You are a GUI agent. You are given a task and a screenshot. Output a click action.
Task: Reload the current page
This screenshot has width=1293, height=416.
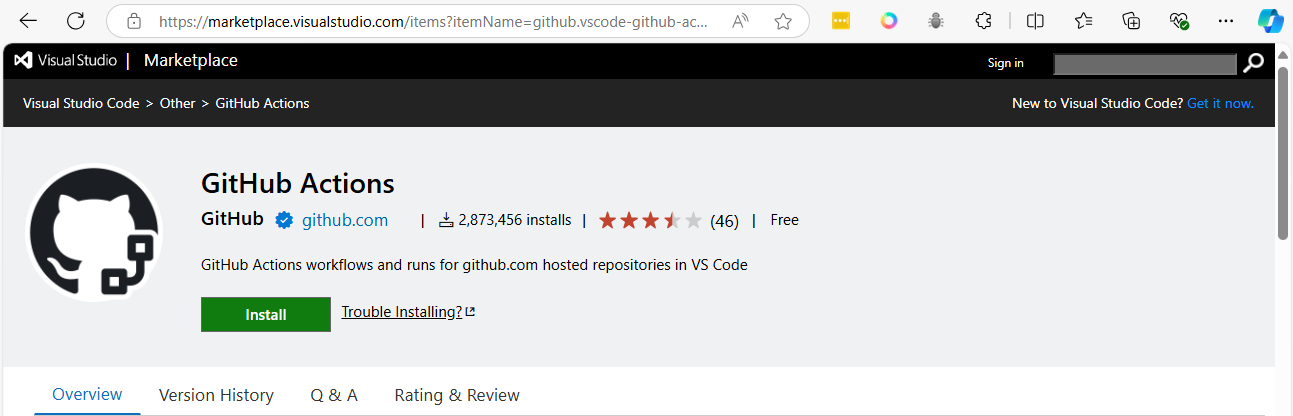[76, 21]
